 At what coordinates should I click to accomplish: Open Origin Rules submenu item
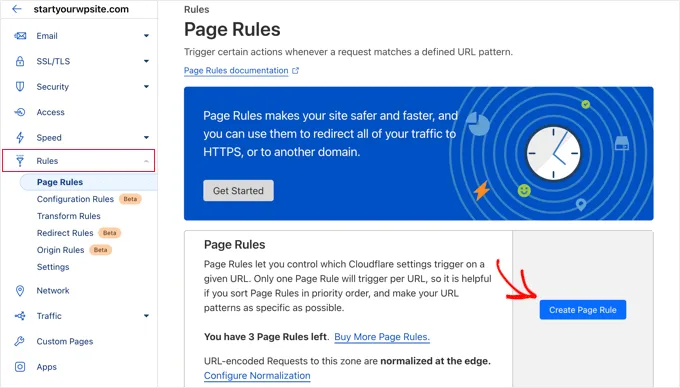point(60,250)
